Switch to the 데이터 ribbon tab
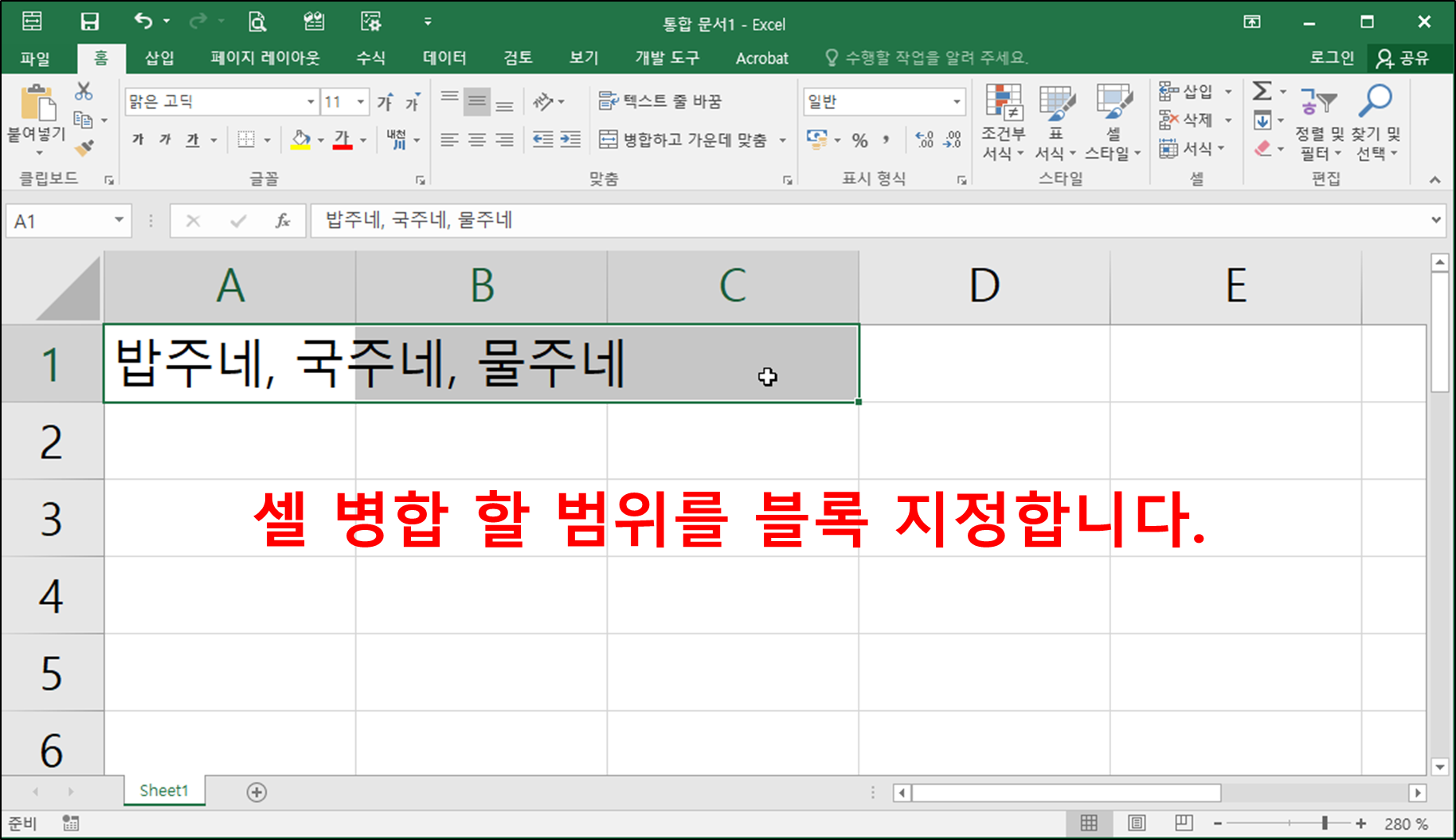Screen dimensions: 1456x840 (x=444, y=57)
